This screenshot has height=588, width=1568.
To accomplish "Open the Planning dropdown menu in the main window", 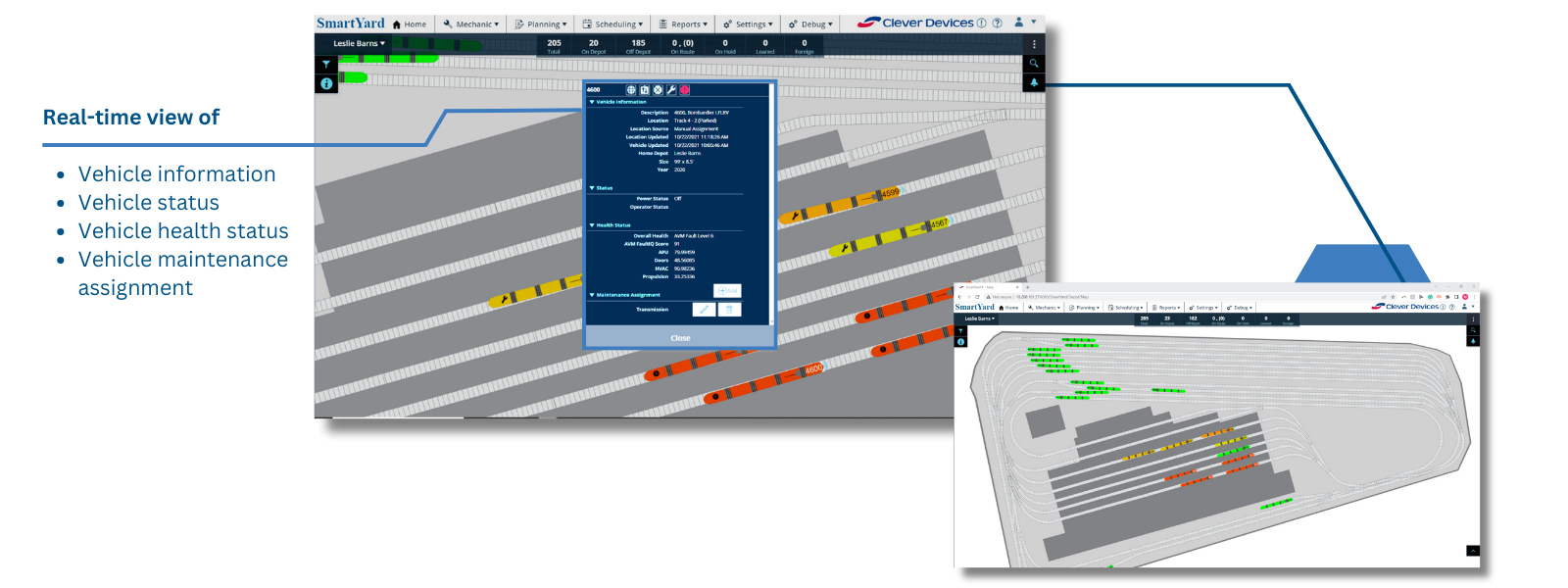I will (x=541, y=24).
